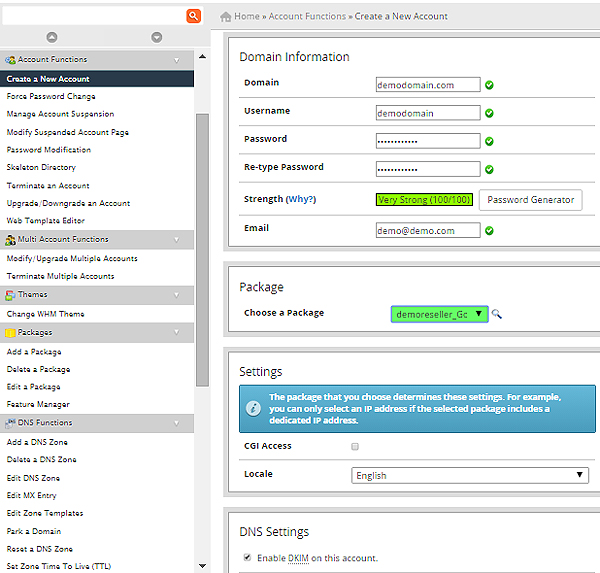Open Park a Domain
Screen dimensions: 600x573
pyautogui.click(x=34, y=531)
